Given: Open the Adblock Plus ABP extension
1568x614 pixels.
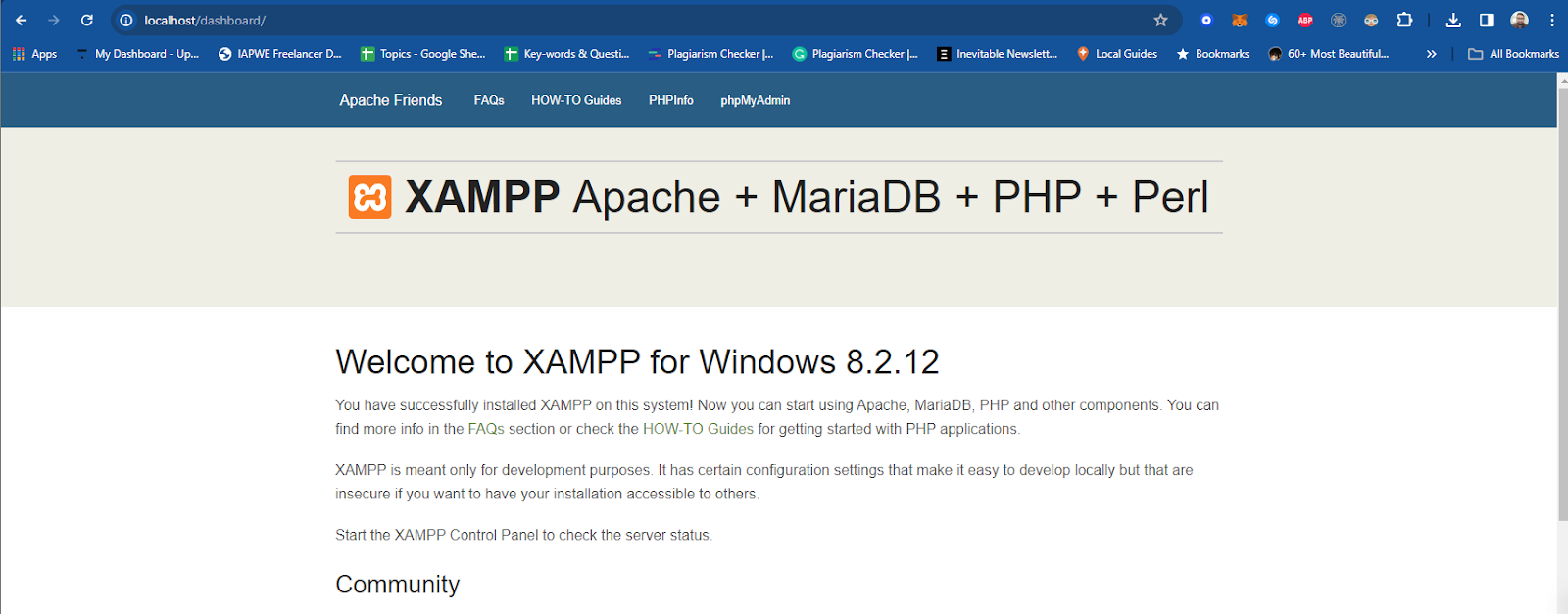Looking at the screenshot, I should [1305, 20].
